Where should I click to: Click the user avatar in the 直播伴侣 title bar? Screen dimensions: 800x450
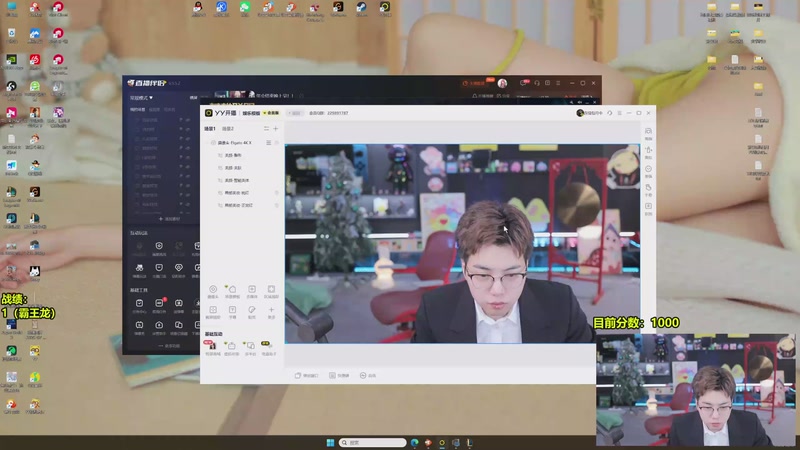pyautogui.click(x=503, y=83)
